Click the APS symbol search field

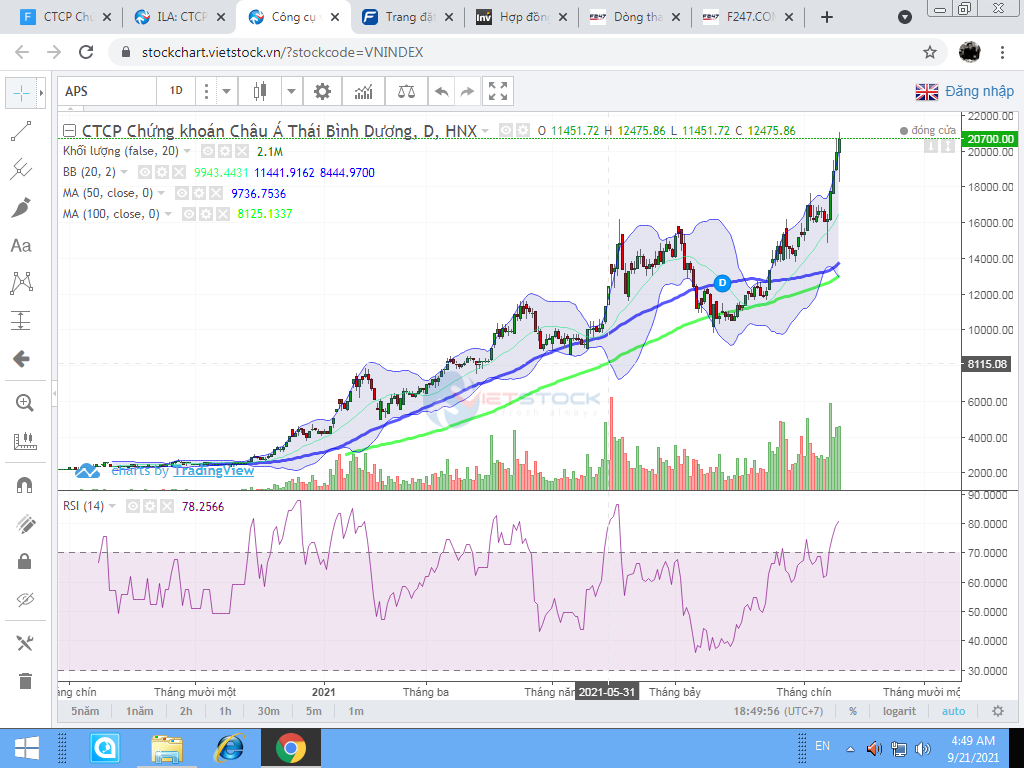106,91
